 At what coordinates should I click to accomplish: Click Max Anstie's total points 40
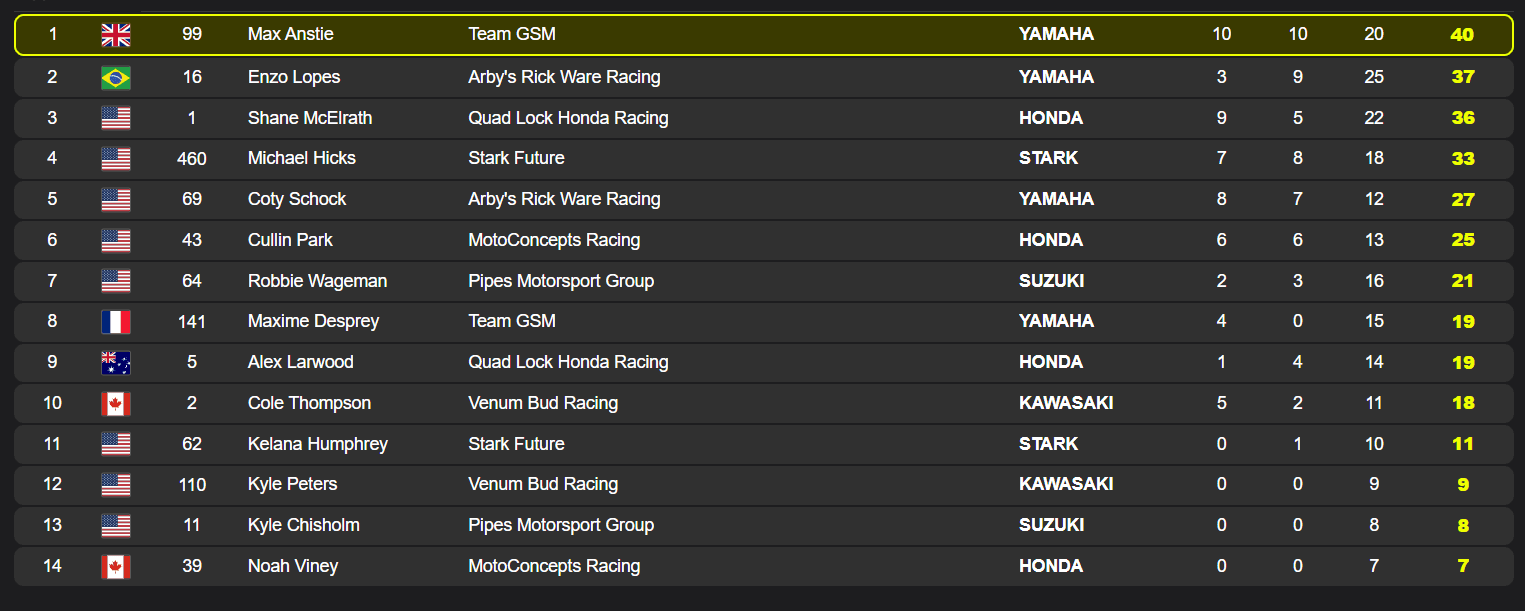tap(1462, 35)
